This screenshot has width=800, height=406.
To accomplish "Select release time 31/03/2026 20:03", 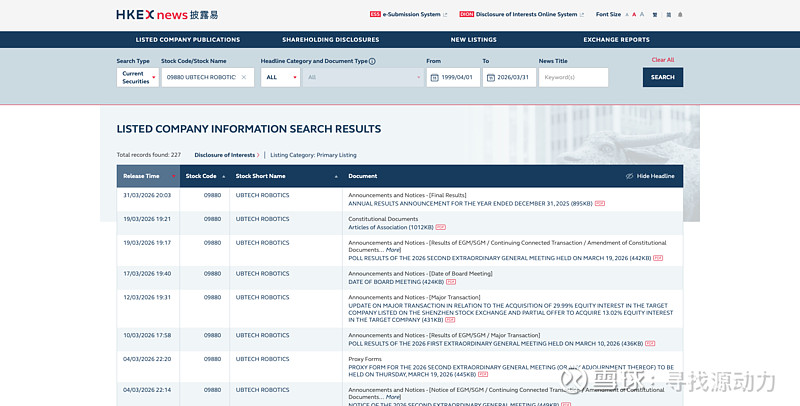I will [x=147, y=195].
